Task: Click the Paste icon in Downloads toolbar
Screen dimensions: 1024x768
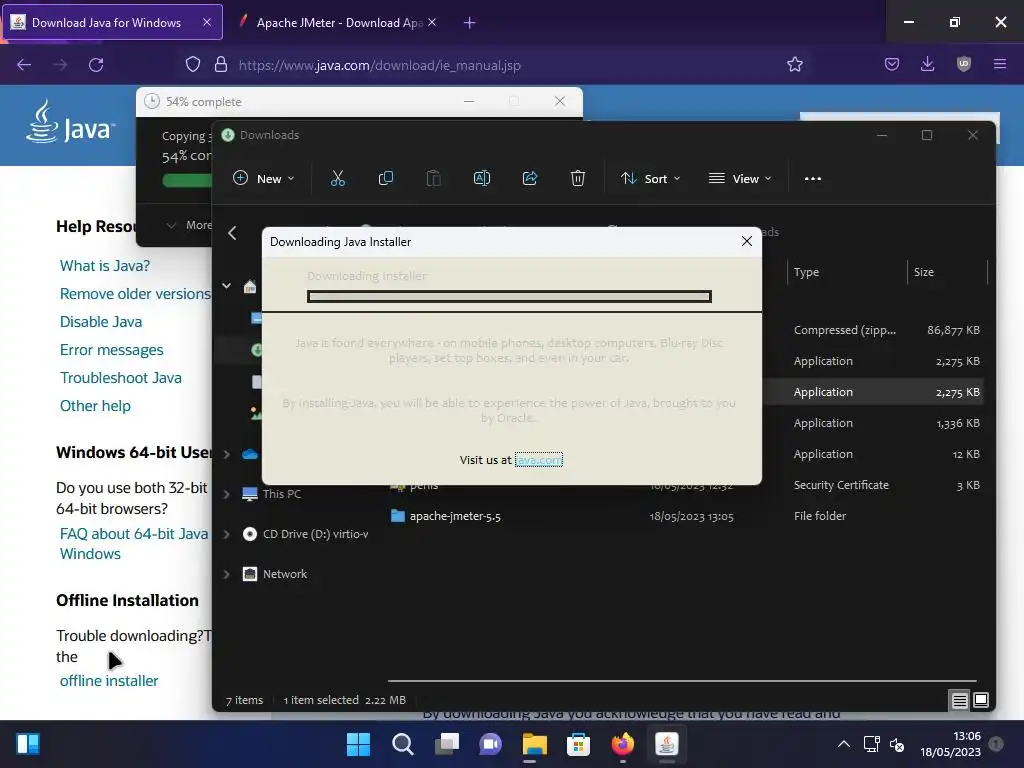Action: [434, 178]
